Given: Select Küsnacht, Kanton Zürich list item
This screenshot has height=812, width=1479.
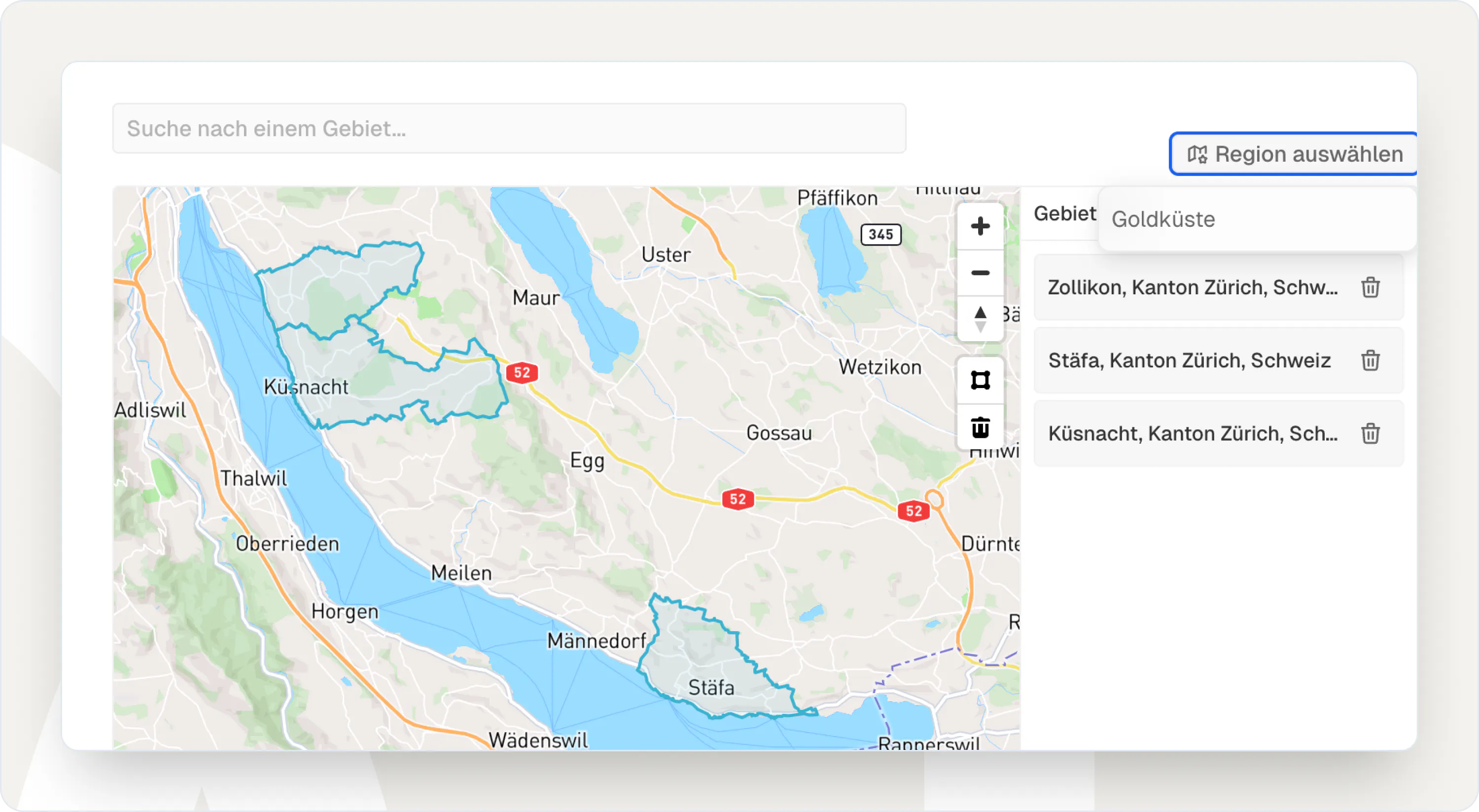Looking at the screenshot, I should (x=1192, y=433).
